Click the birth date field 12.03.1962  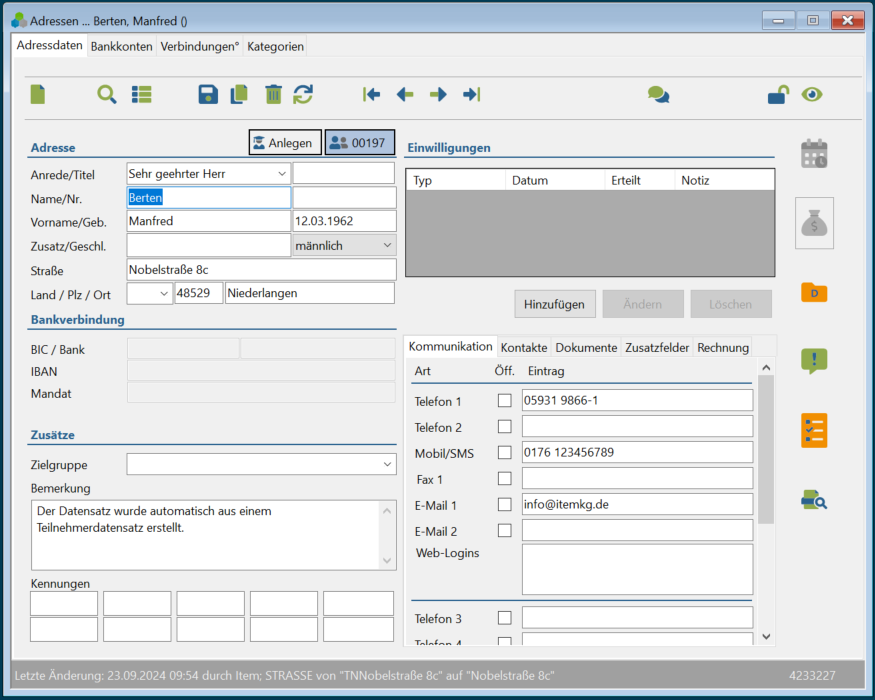(344, 221)
